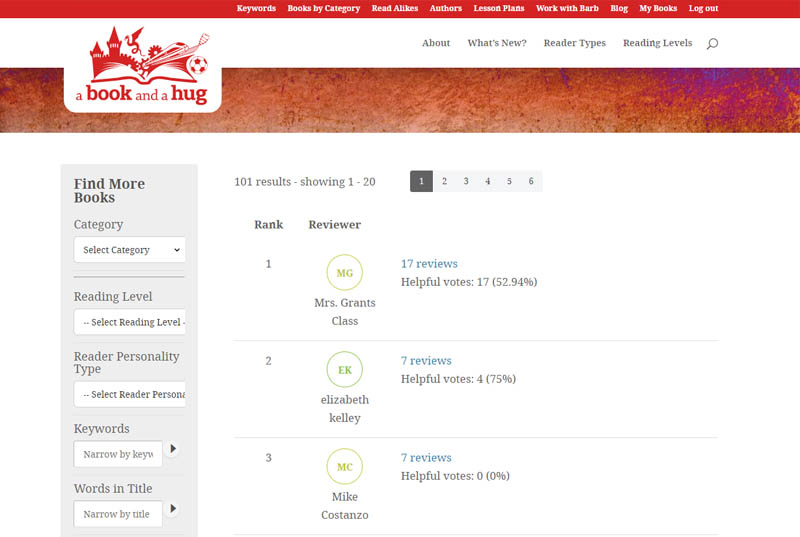The width and height of the screenshot is (800, 537).
Task: Submit keyword search arrow button
Action: pyautogui.click(x=172, y=450)
